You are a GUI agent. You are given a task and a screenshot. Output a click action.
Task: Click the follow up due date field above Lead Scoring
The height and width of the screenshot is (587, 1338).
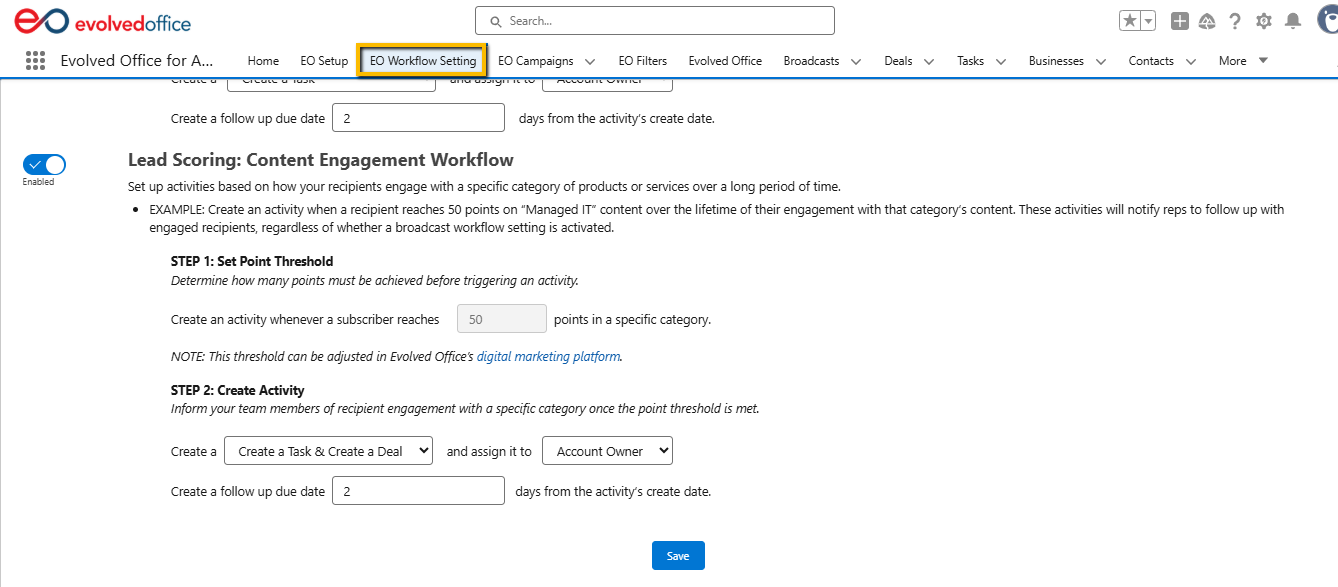(418, 118)
